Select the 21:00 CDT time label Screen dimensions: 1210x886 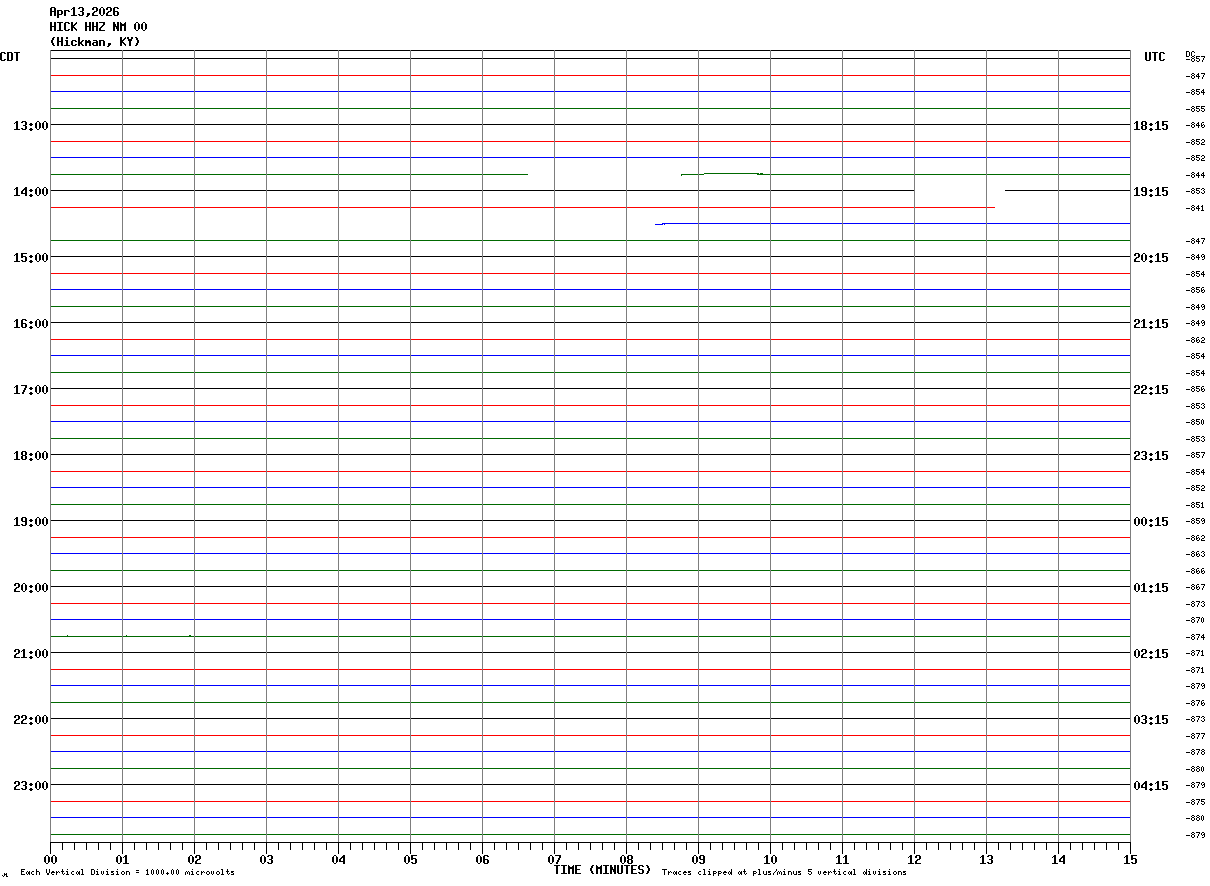point(31,653)
